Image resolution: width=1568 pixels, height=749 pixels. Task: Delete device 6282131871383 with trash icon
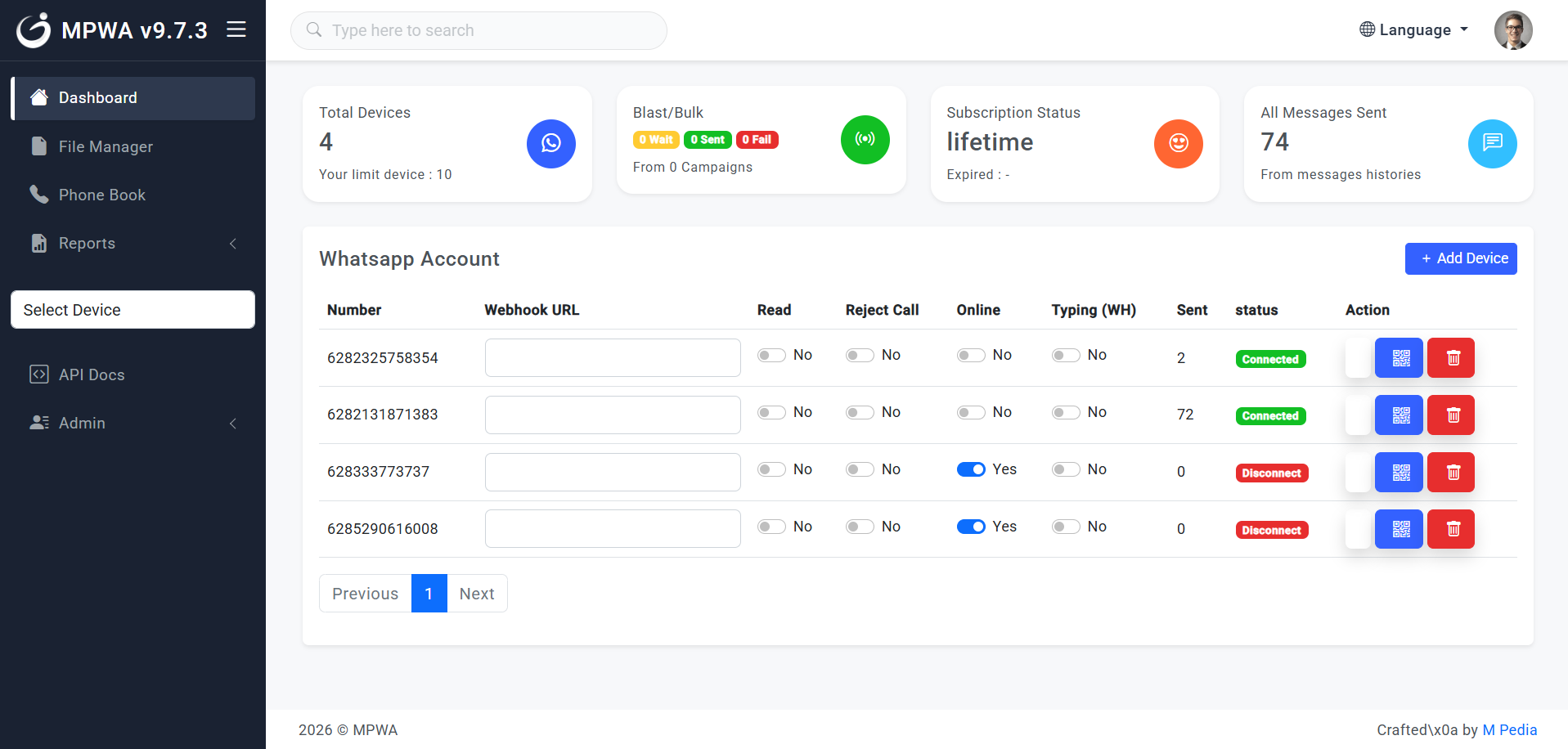1450,415
